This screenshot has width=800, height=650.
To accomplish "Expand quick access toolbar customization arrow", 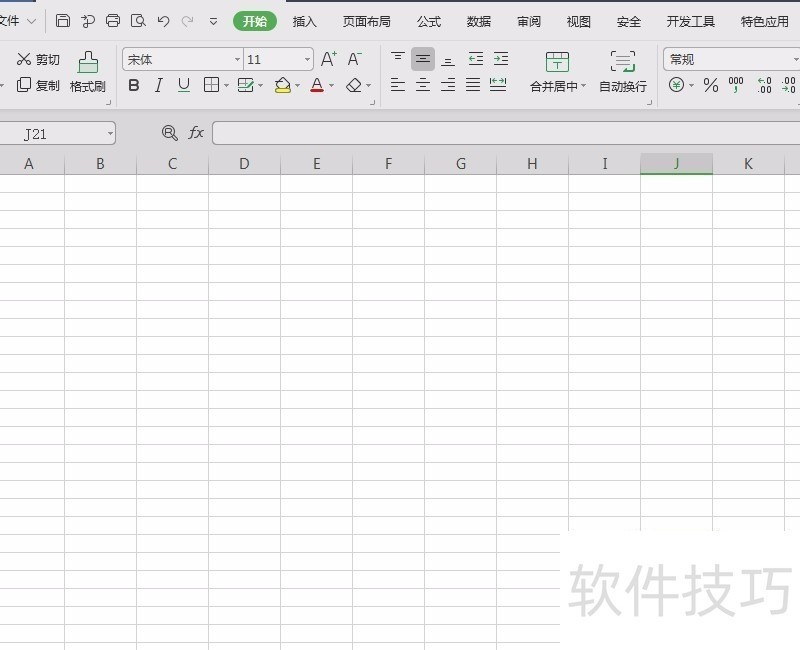I will 213,21.
